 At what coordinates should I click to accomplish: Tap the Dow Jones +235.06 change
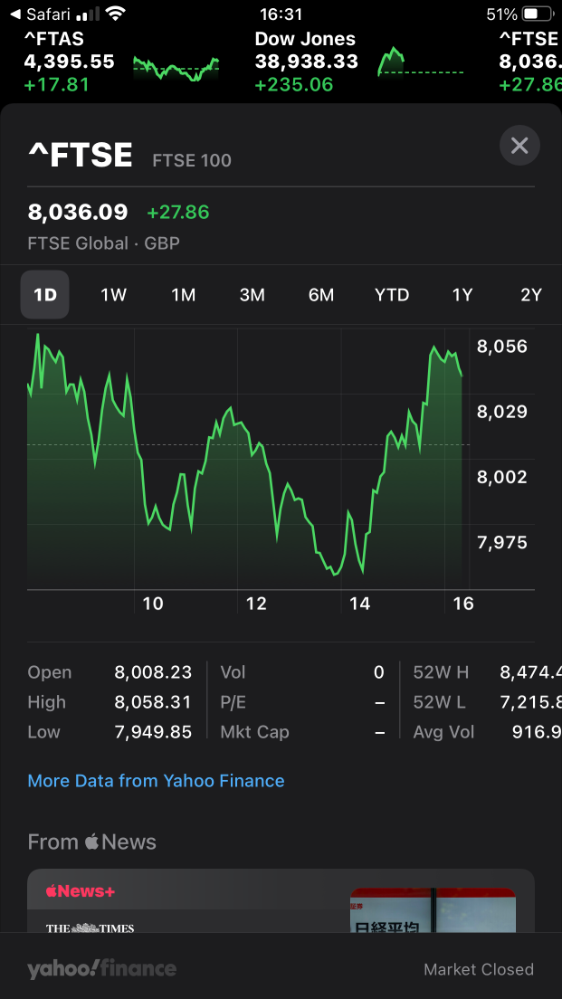pyautogui.click(x=294, y=84)
